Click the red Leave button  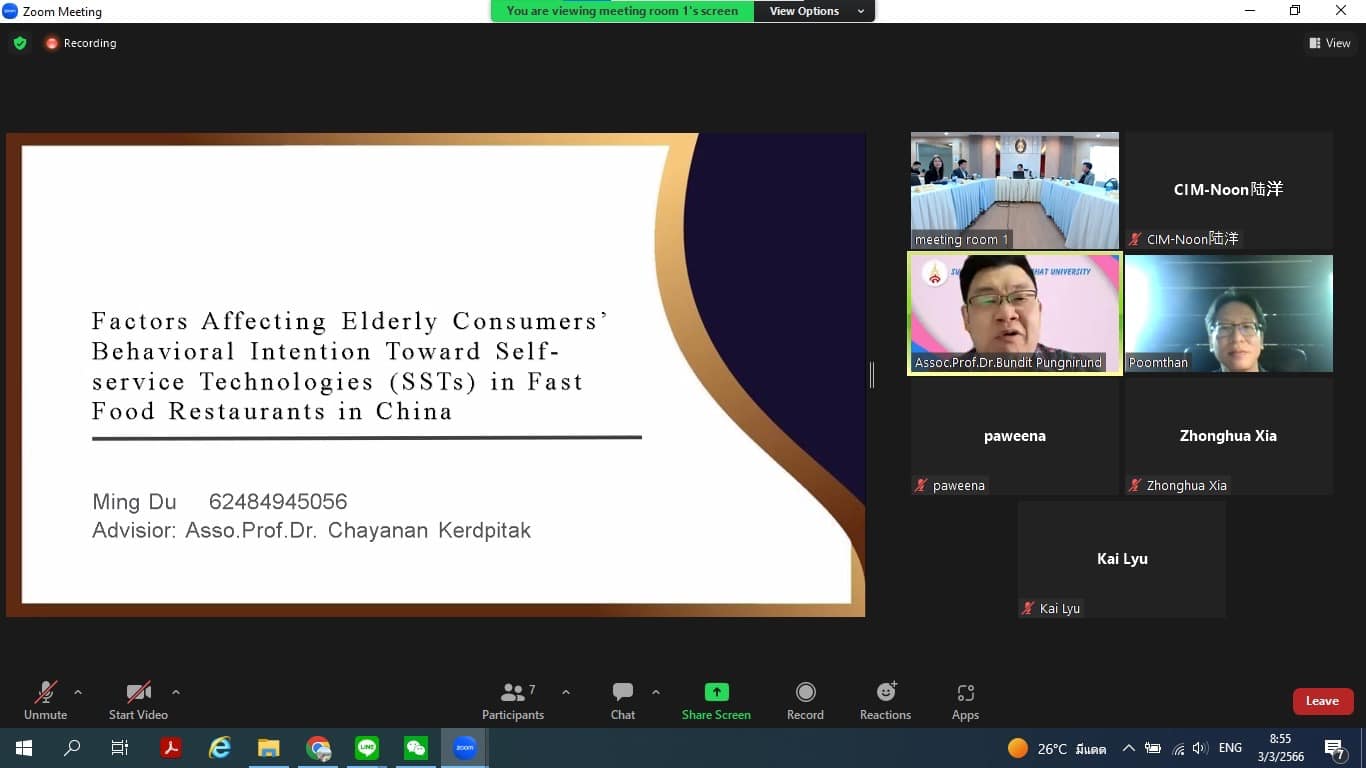[1322, 701]
